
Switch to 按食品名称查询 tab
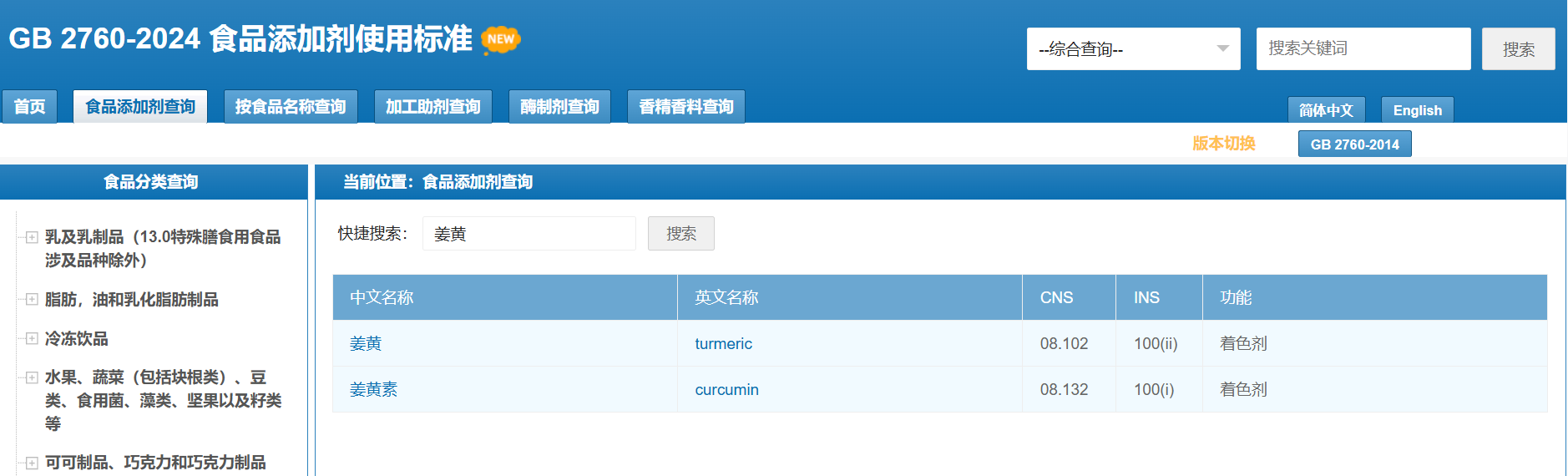290,107
